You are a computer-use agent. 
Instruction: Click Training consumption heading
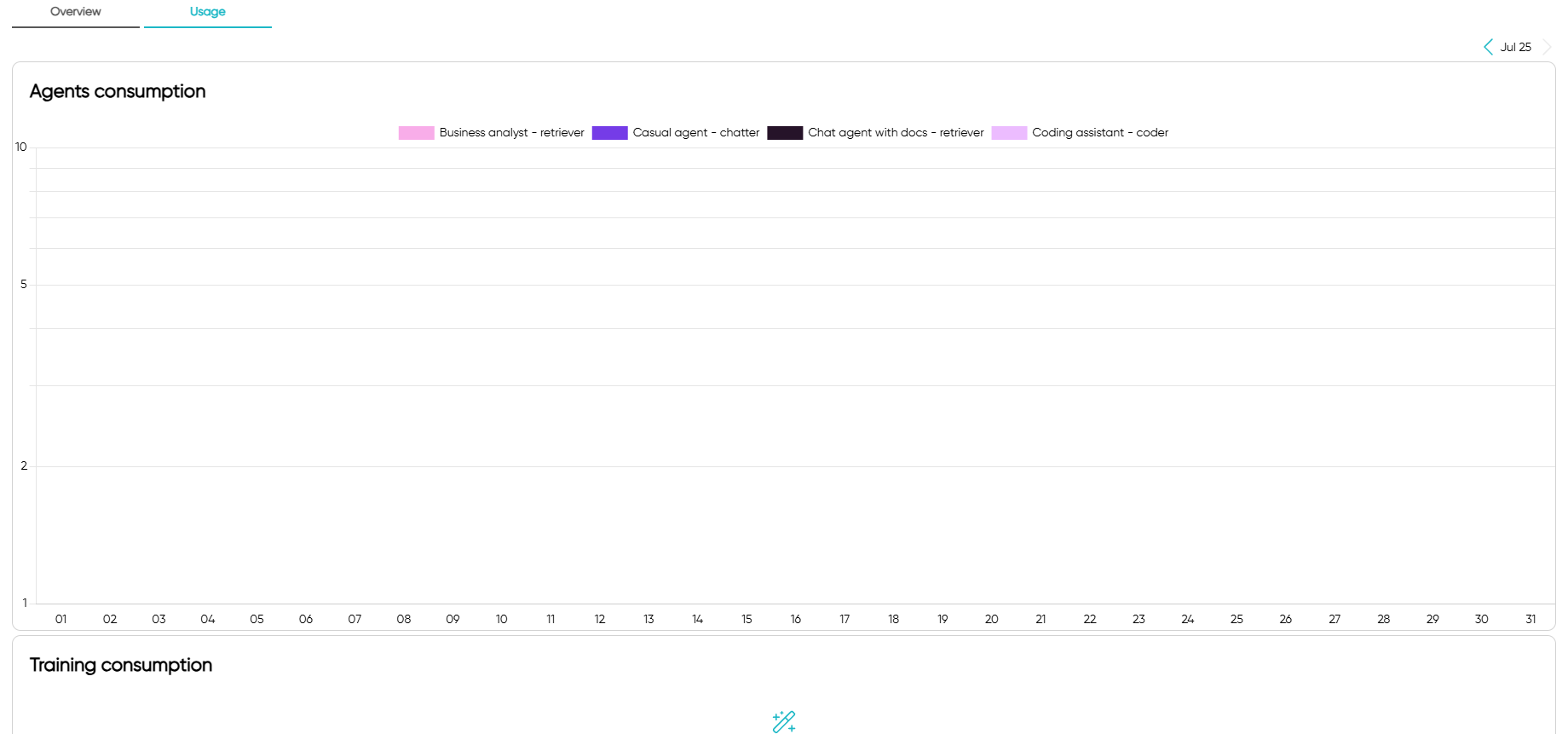click(121, 665)
